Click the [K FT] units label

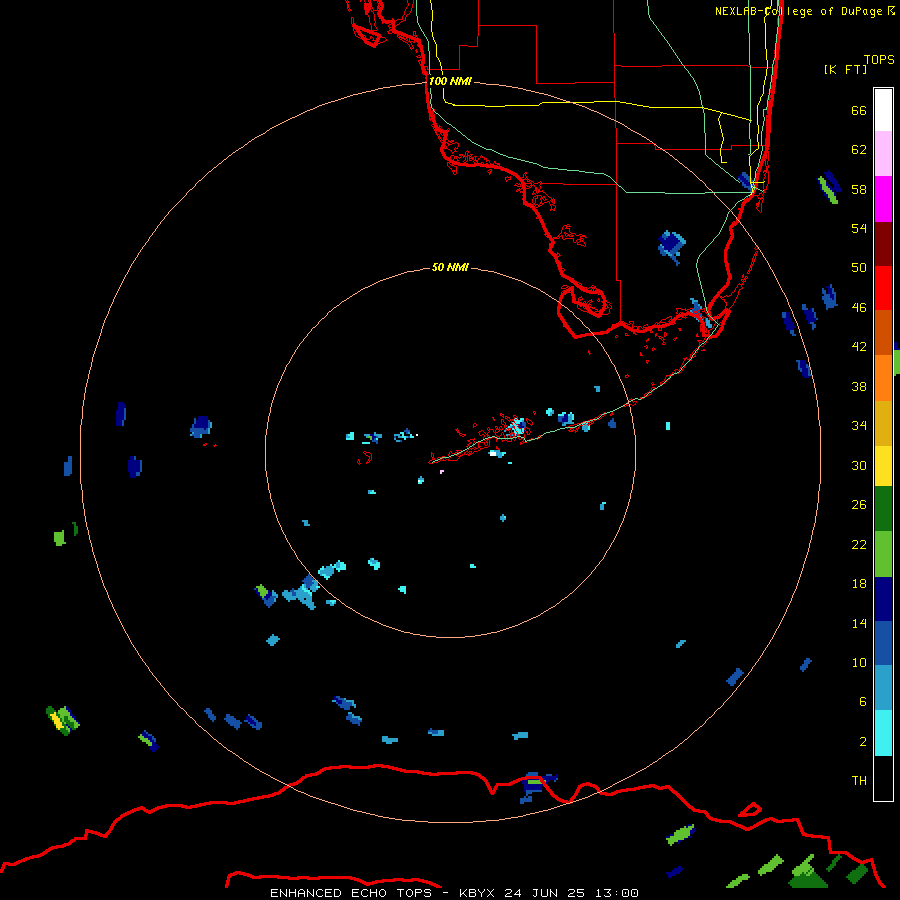coord(845,69)
